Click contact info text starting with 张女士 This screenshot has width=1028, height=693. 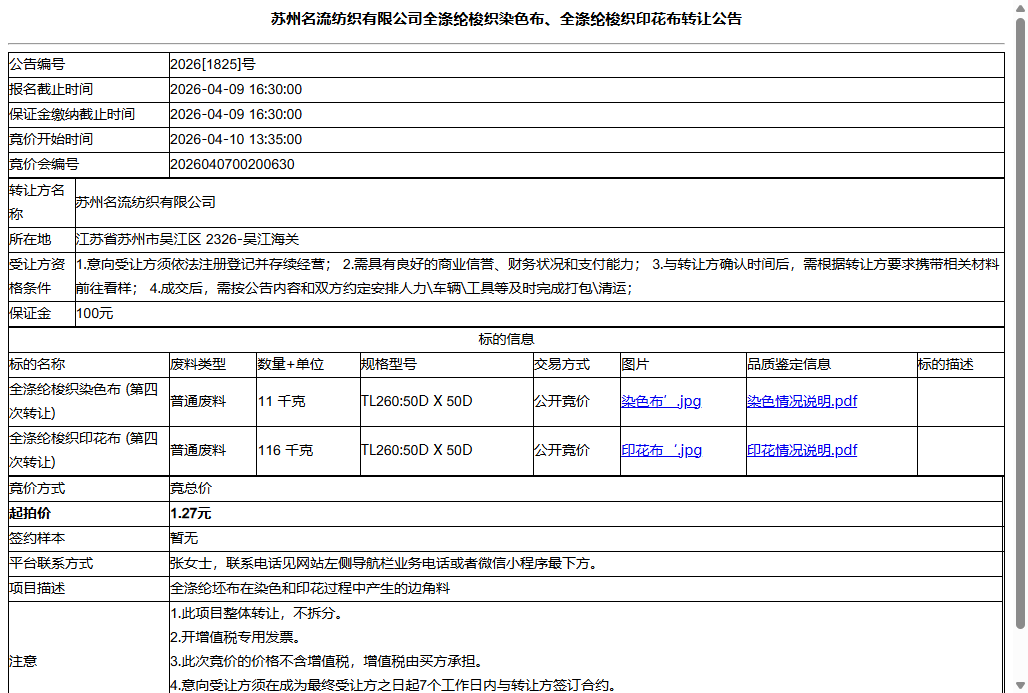coord(384,563)
